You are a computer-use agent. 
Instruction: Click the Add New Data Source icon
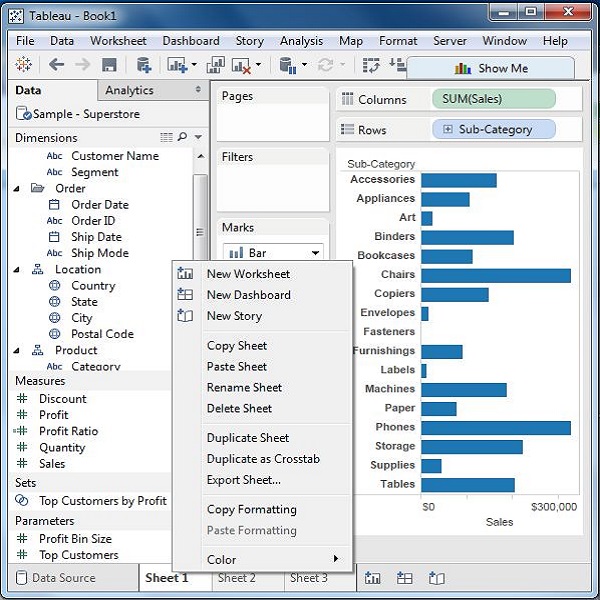(144, 66)
